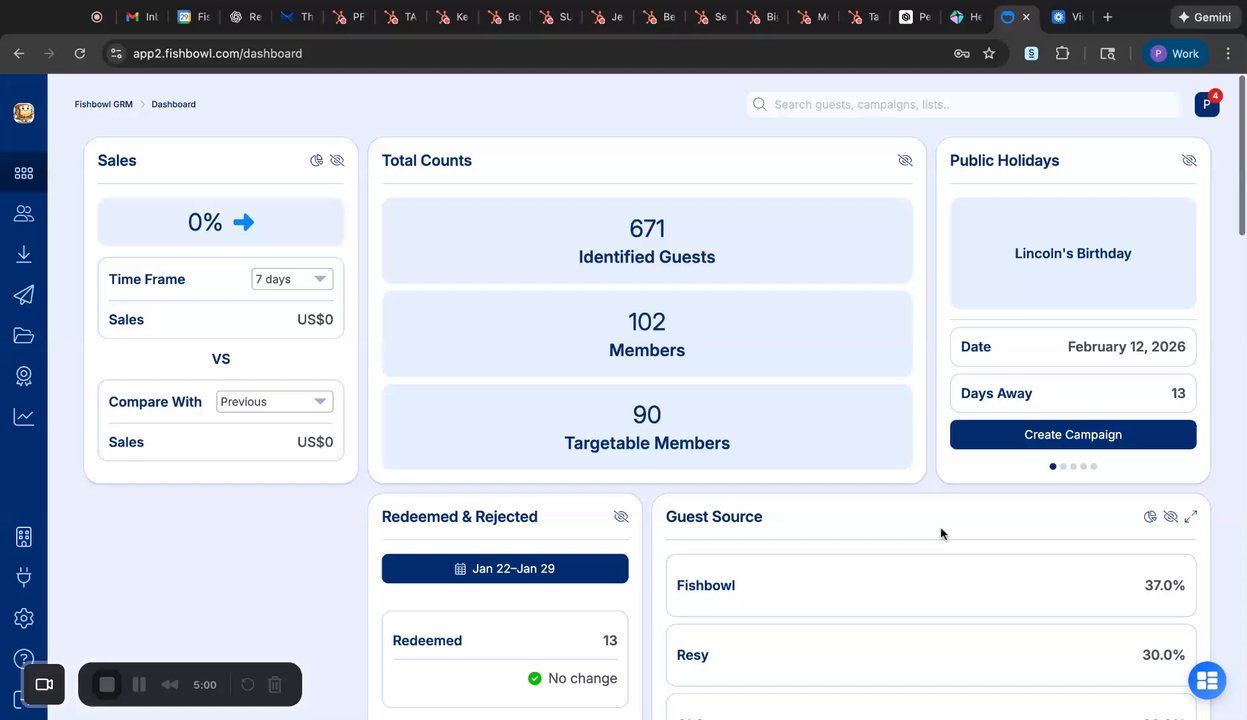Select the first holiday carousel dot
The height and width of the screenshot is (720, 1247).
(1052, 466)
